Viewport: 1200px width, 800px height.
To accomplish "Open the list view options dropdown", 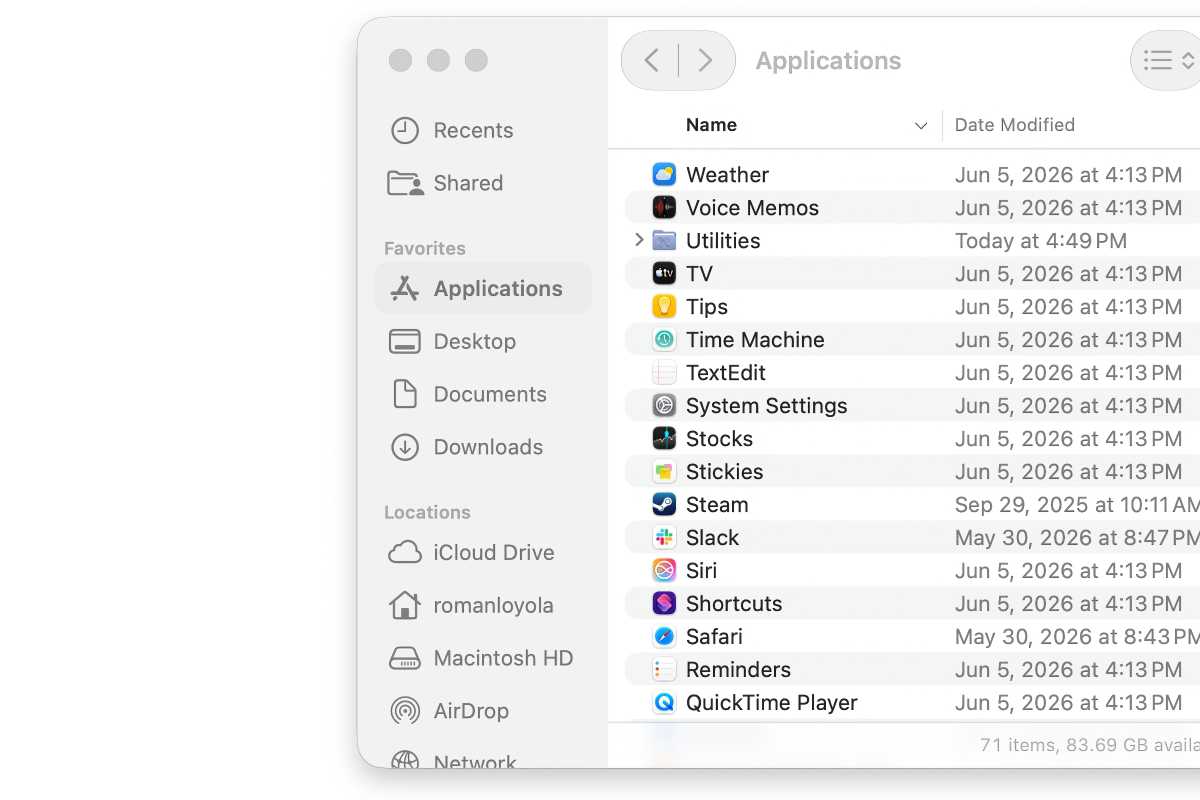I will click(x=1168, y=61).
